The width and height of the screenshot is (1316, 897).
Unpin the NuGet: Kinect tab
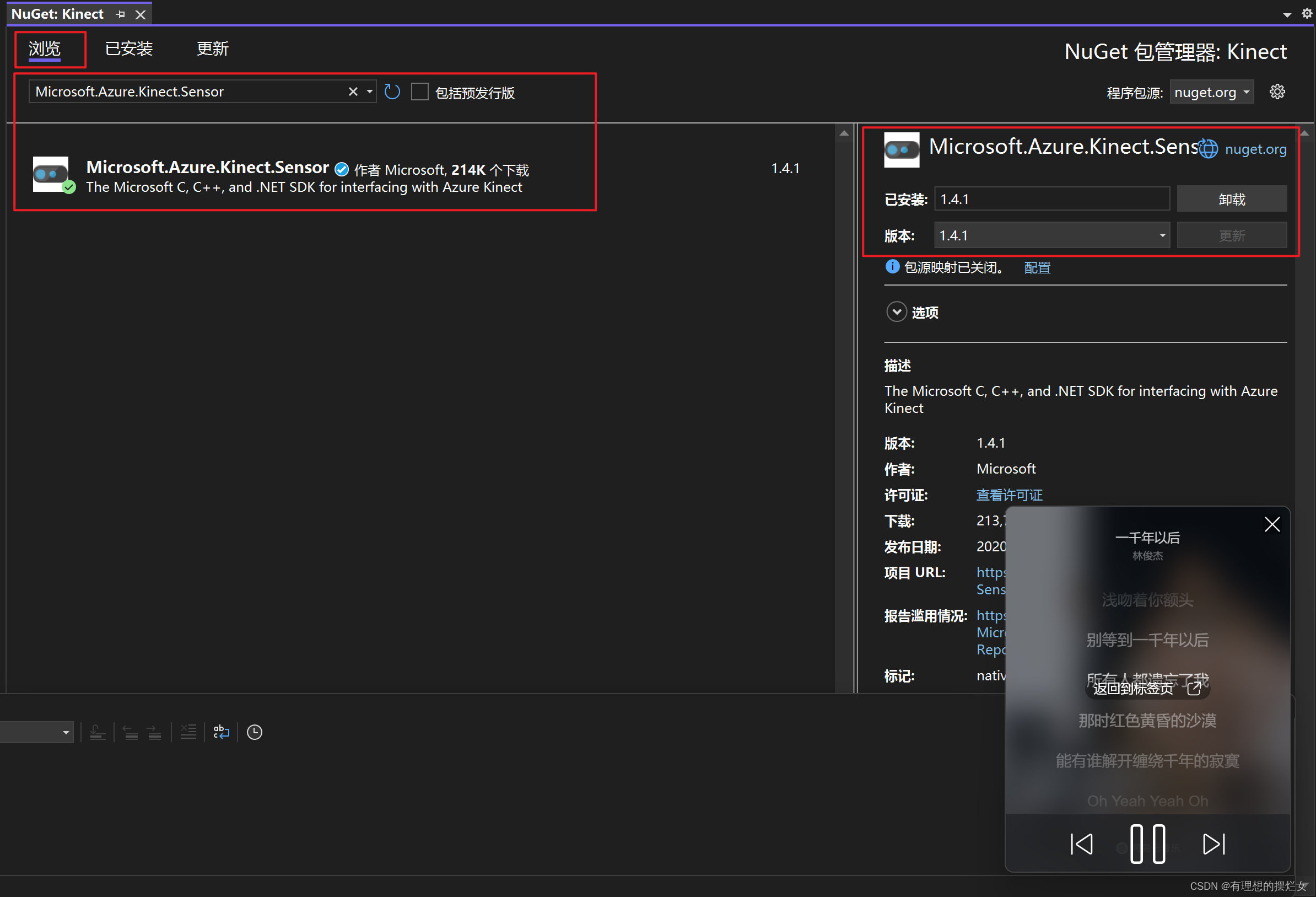(x=120, y=14)
